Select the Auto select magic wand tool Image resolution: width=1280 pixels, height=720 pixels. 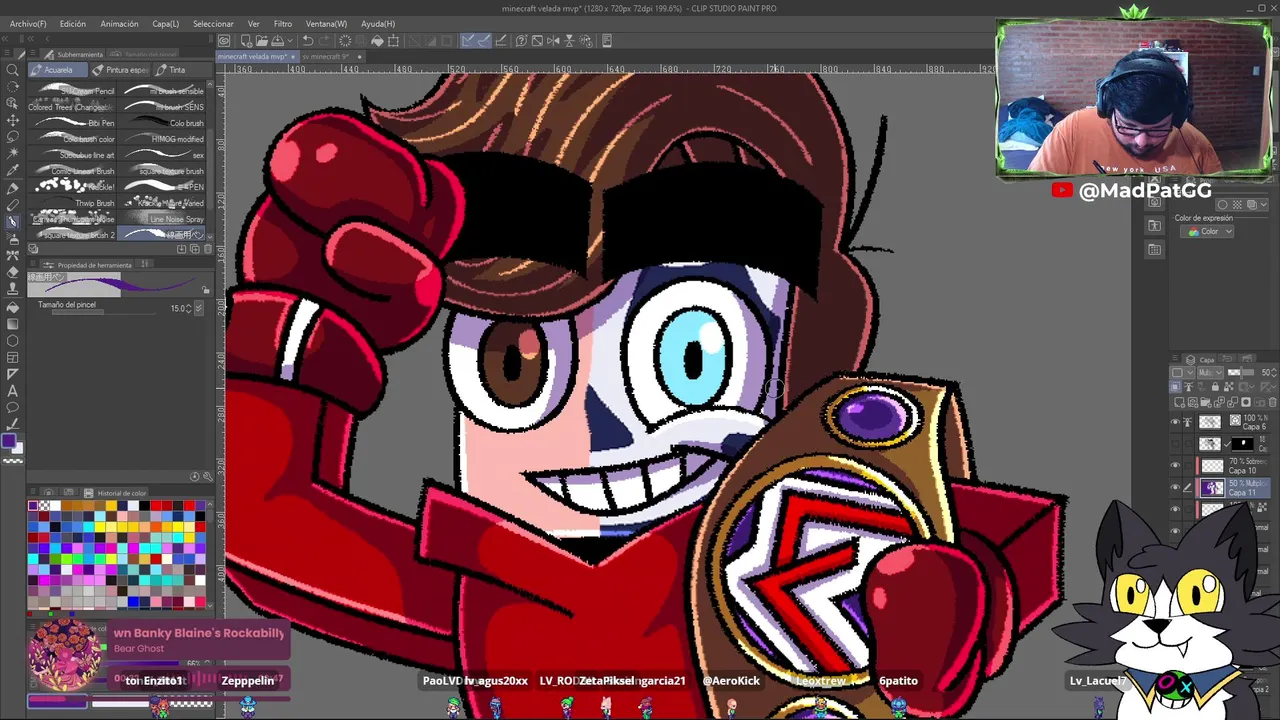[x=13, y=153]
